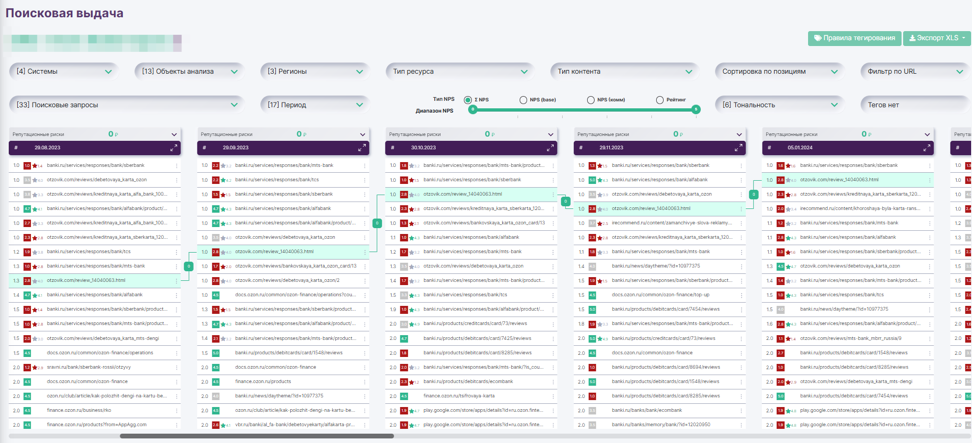Open the [4] Системы dropdown

pyautogui.click(x=64, y=72)
